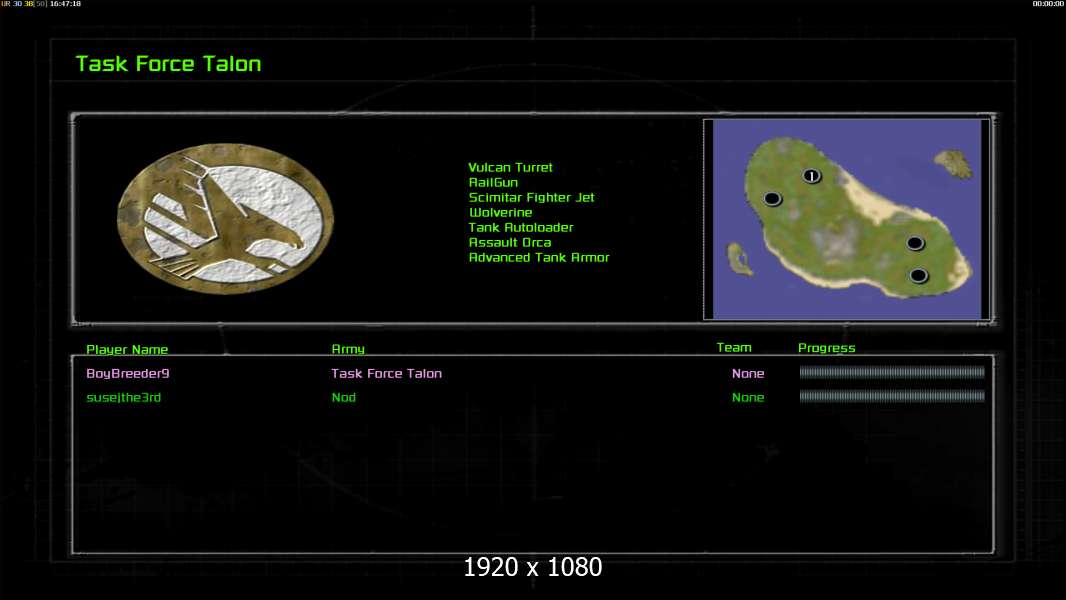Select Vulcan Turret in the unit list

[511, 167]
